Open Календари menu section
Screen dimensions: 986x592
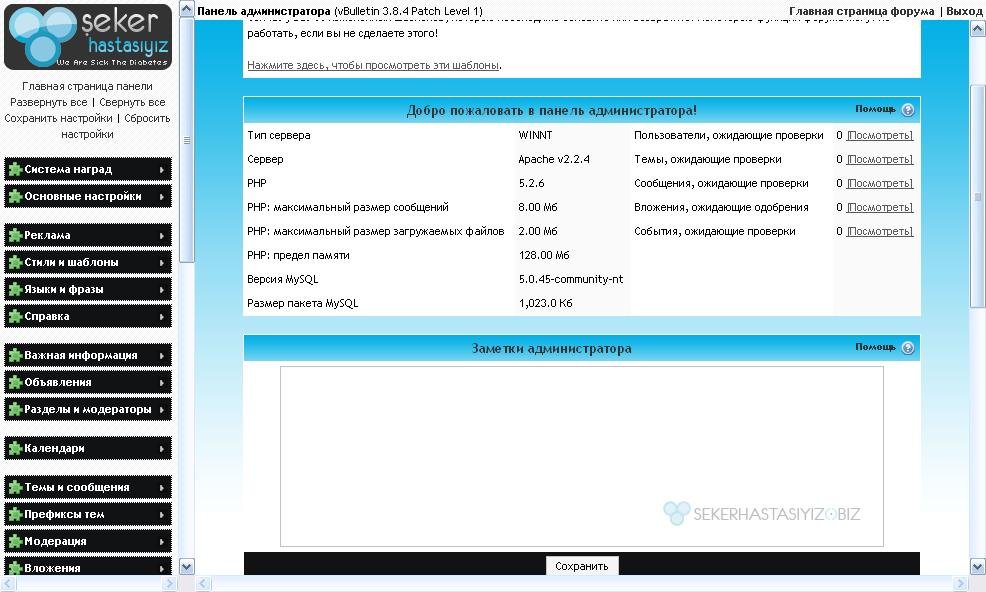[x=88, y=449]
